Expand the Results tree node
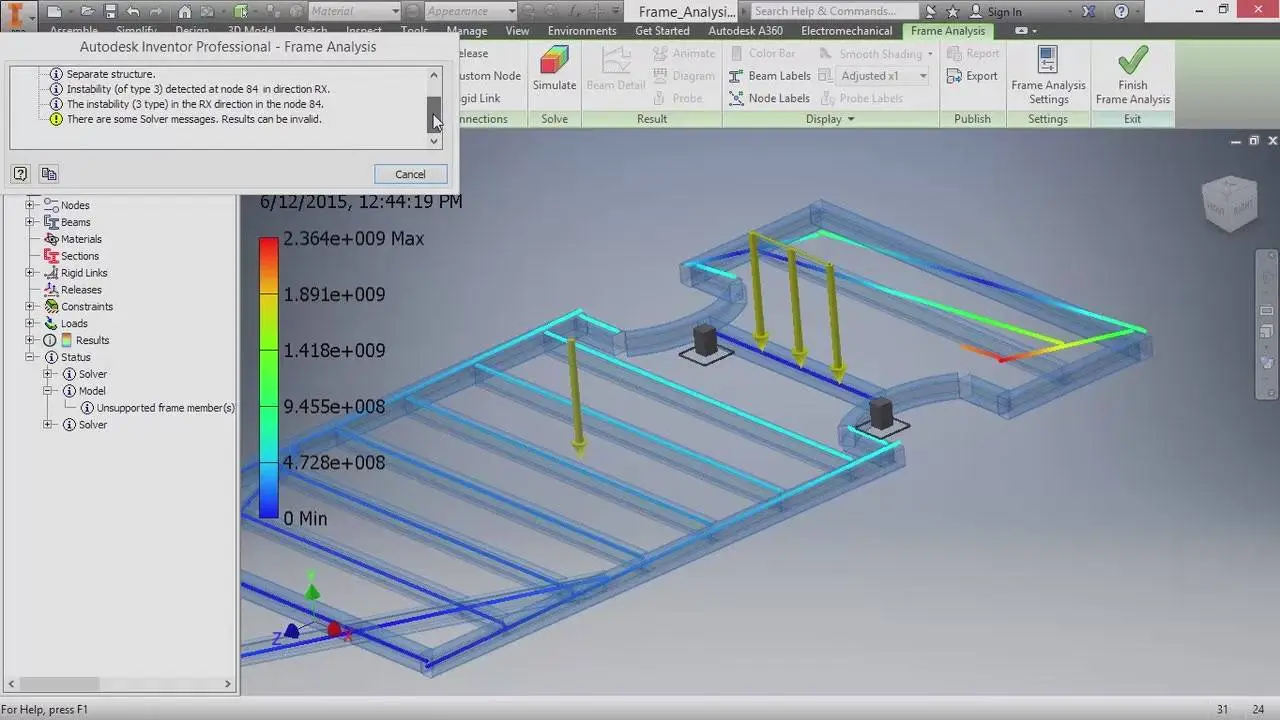The width and height of the screenshot is (1280, 720). click(x=30, y=340)
